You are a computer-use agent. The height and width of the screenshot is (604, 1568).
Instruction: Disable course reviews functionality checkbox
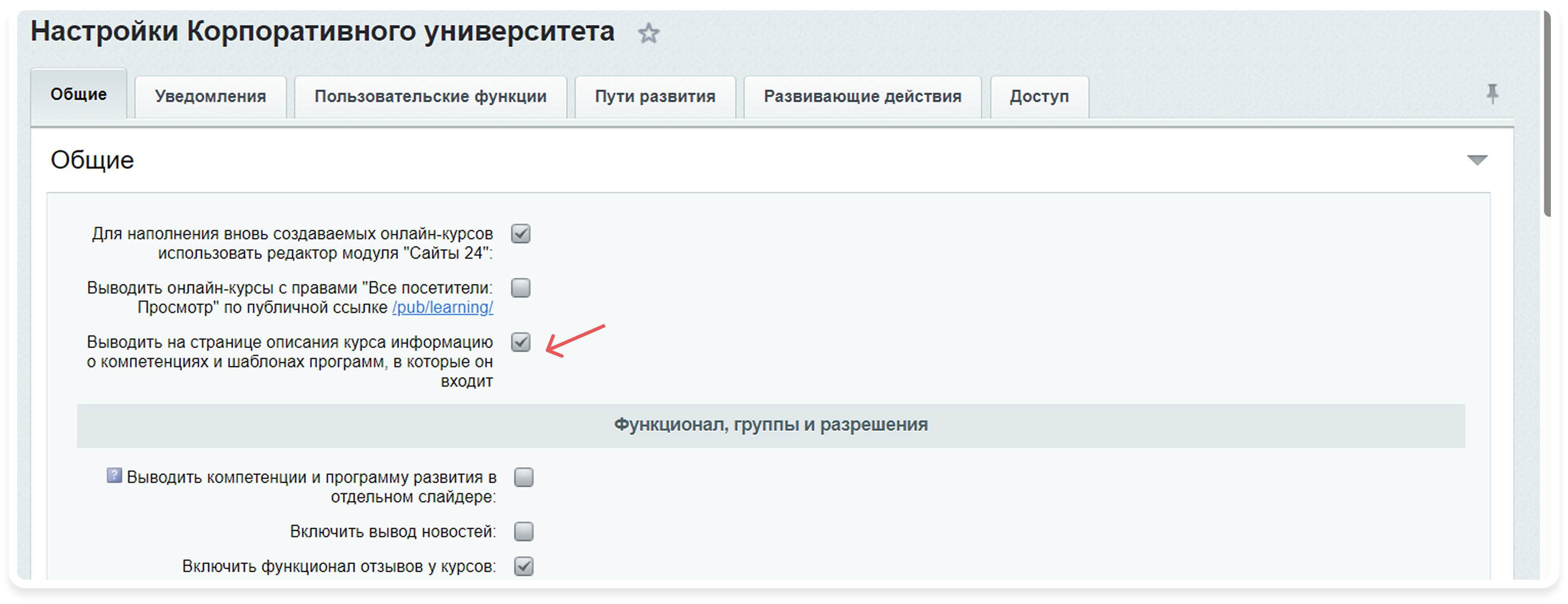pos(524,566)
